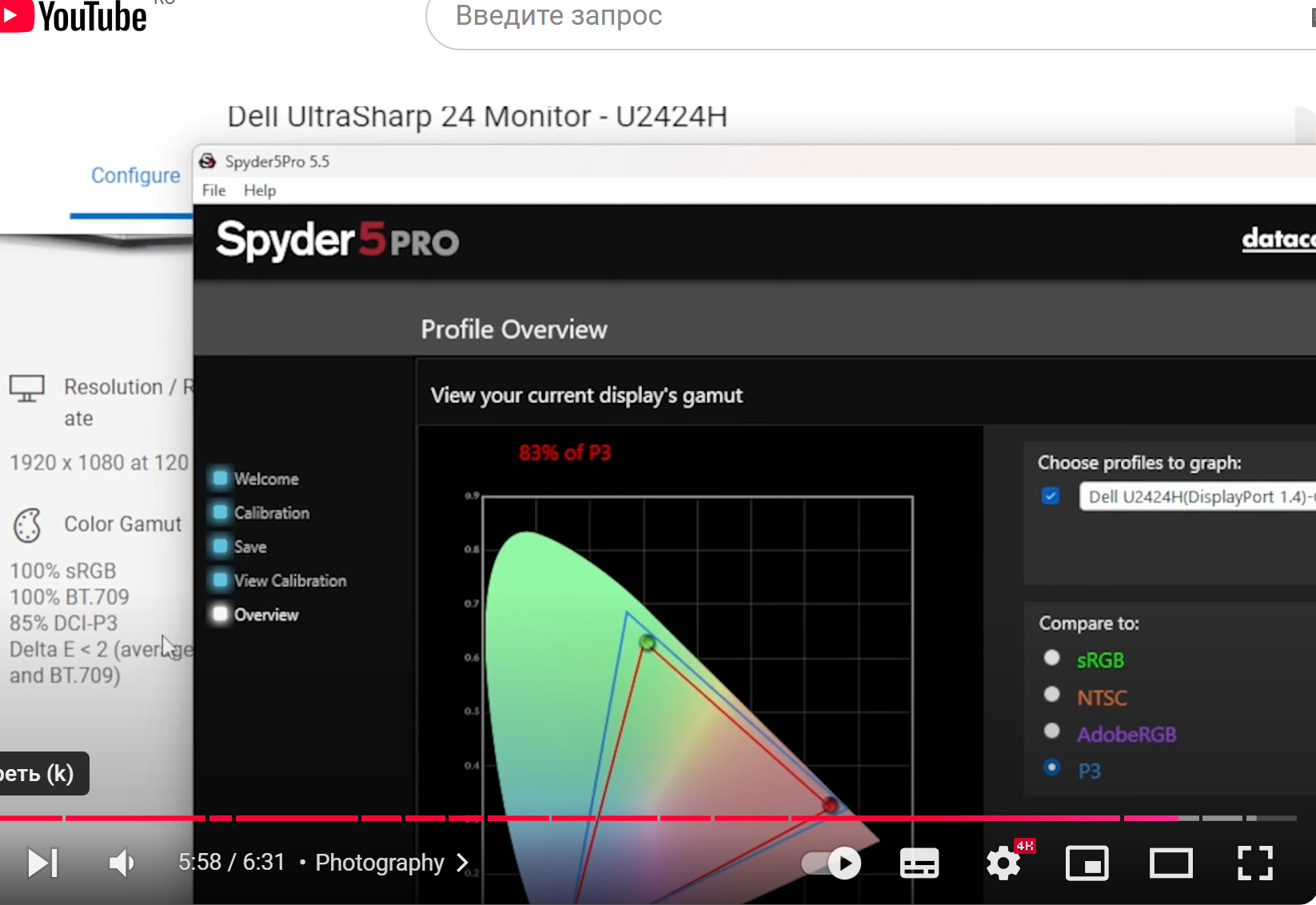Go to the Welcome step
This screenshot has height=905, width=1316.
coord(255,479)
